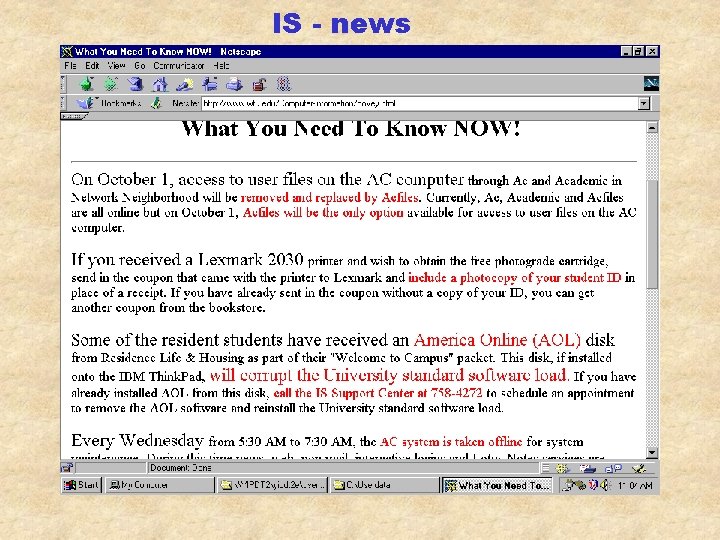Image resolution: width=720 pixels, height=540 pixels.
Task: Click the Forward arrow toolbar icon
Action: tap(111, 84)
